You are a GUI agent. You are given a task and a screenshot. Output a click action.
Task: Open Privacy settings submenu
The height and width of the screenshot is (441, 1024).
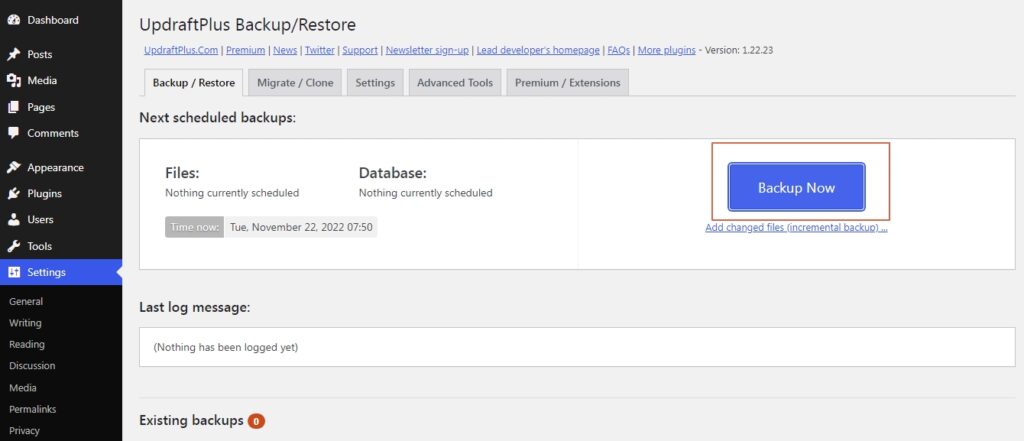(24, 431)
